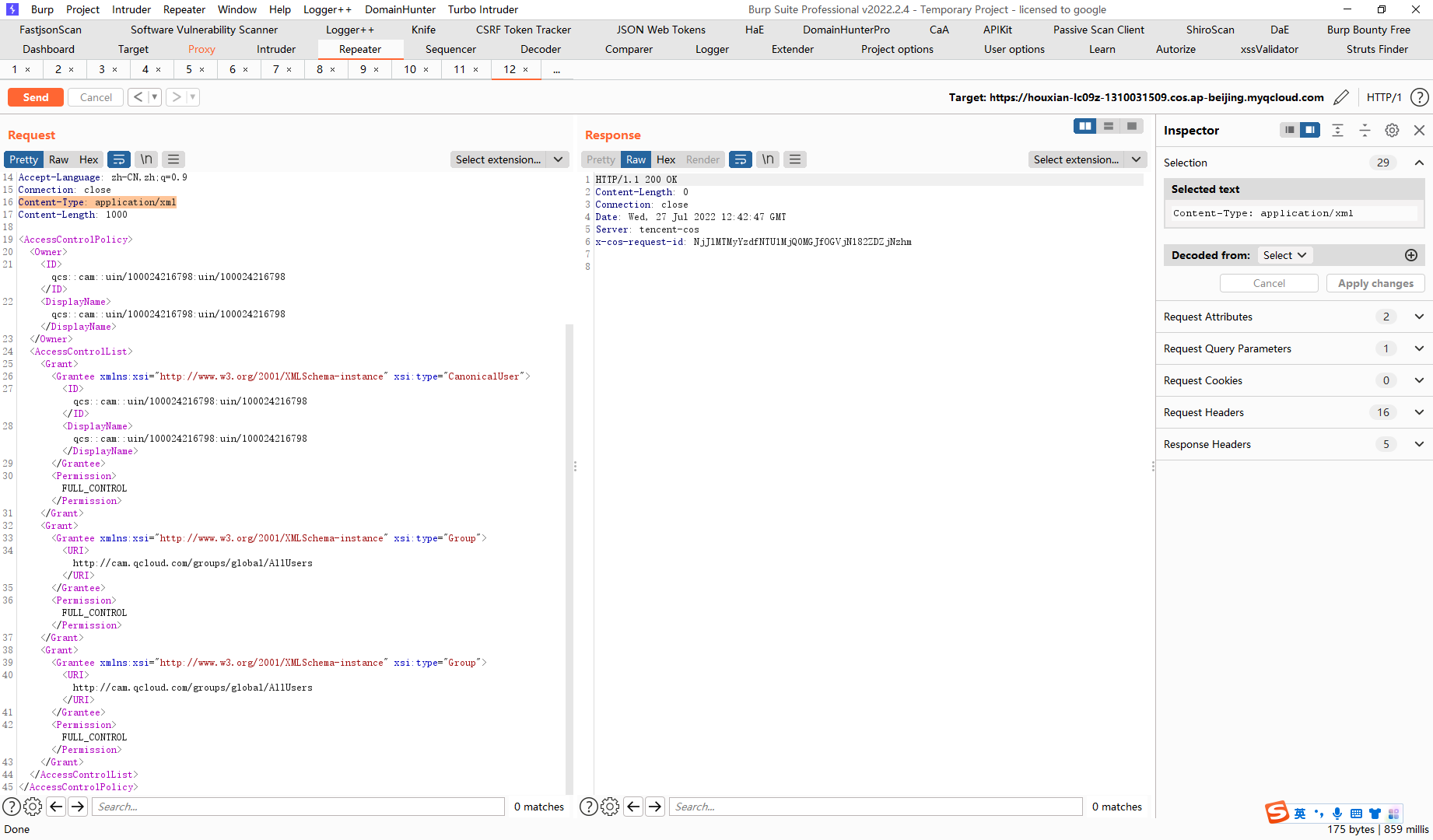
Task: Open response search settings gear
Action: point(610,807)
